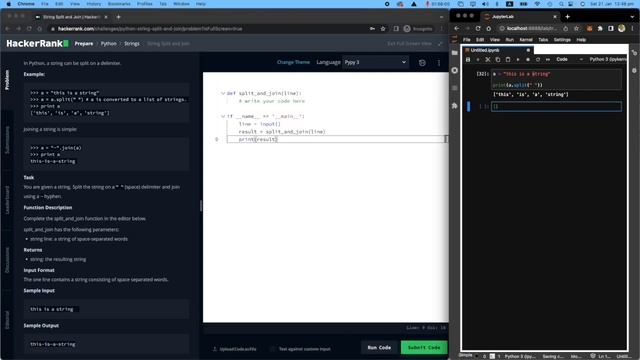Screen dimensions: 640x360
Task: Open tab search chevron in JupyterLab browser
Action: 632,17
